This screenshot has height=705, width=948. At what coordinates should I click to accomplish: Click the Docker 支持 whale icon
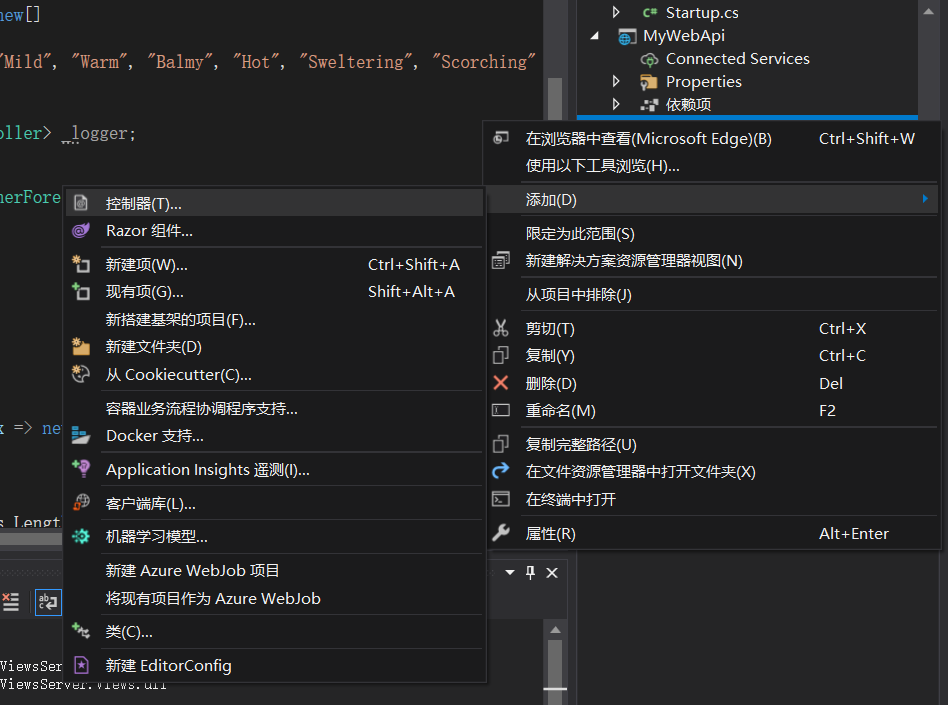tap(81, 435)
